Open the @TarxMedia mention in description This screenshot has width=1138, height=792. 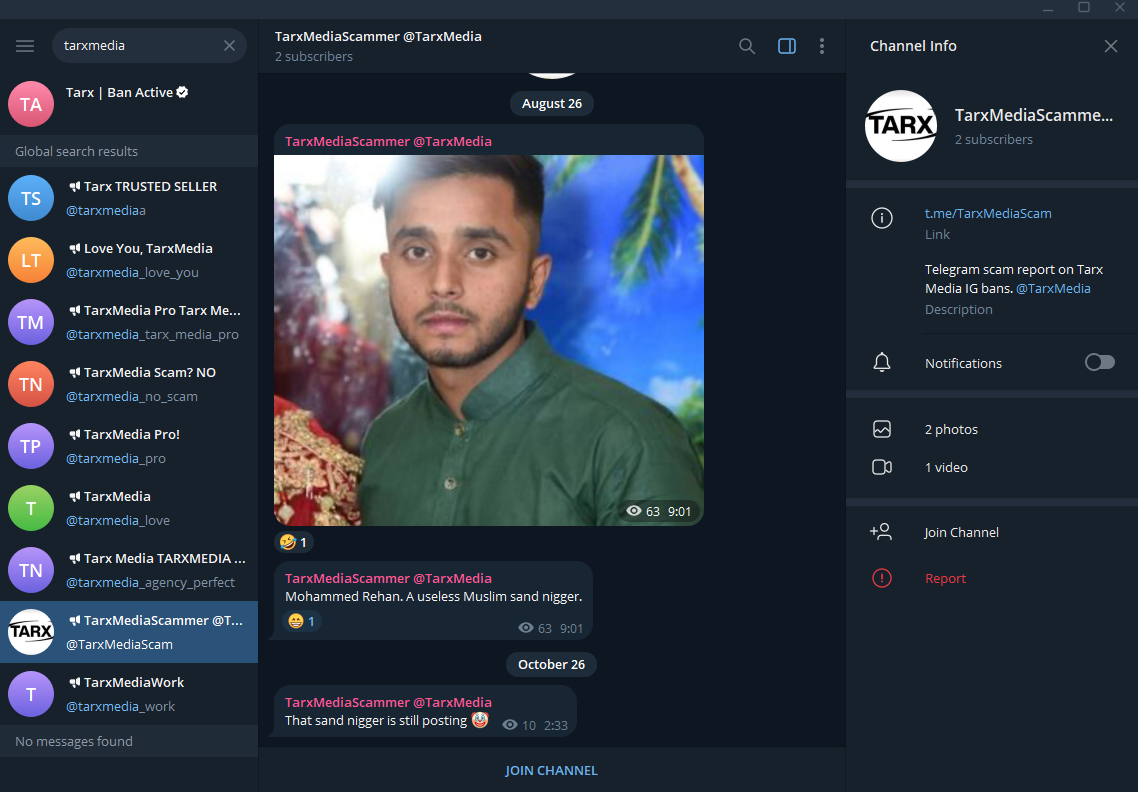tap(1053, 288)
